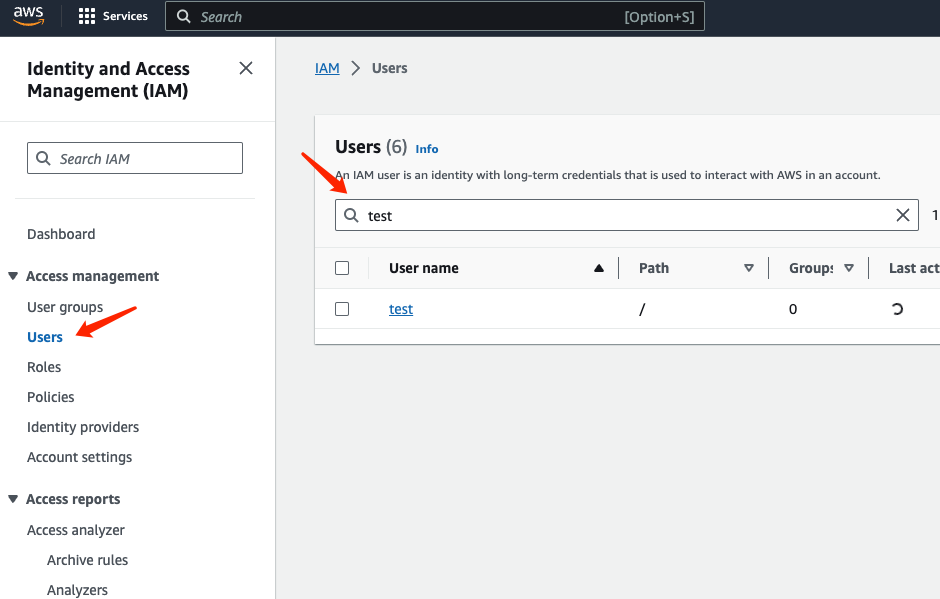940x599 pixels.
Task: Sort by Groups column arrow
Action: (x=849, y=268)
